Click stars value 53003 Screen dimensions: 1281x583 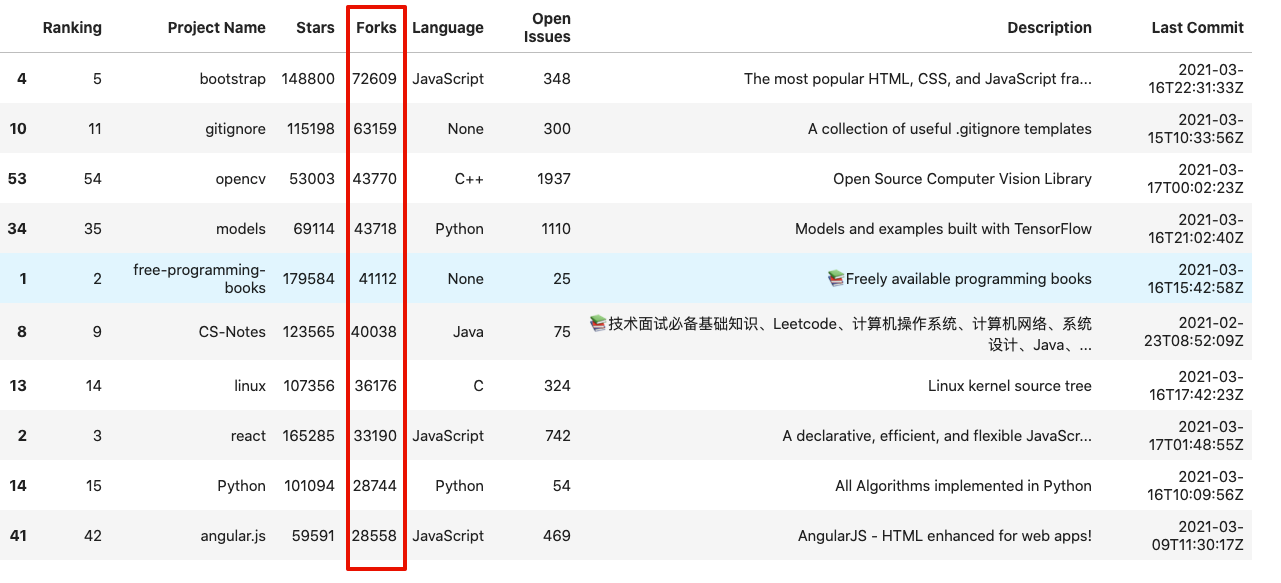[312, 179]
